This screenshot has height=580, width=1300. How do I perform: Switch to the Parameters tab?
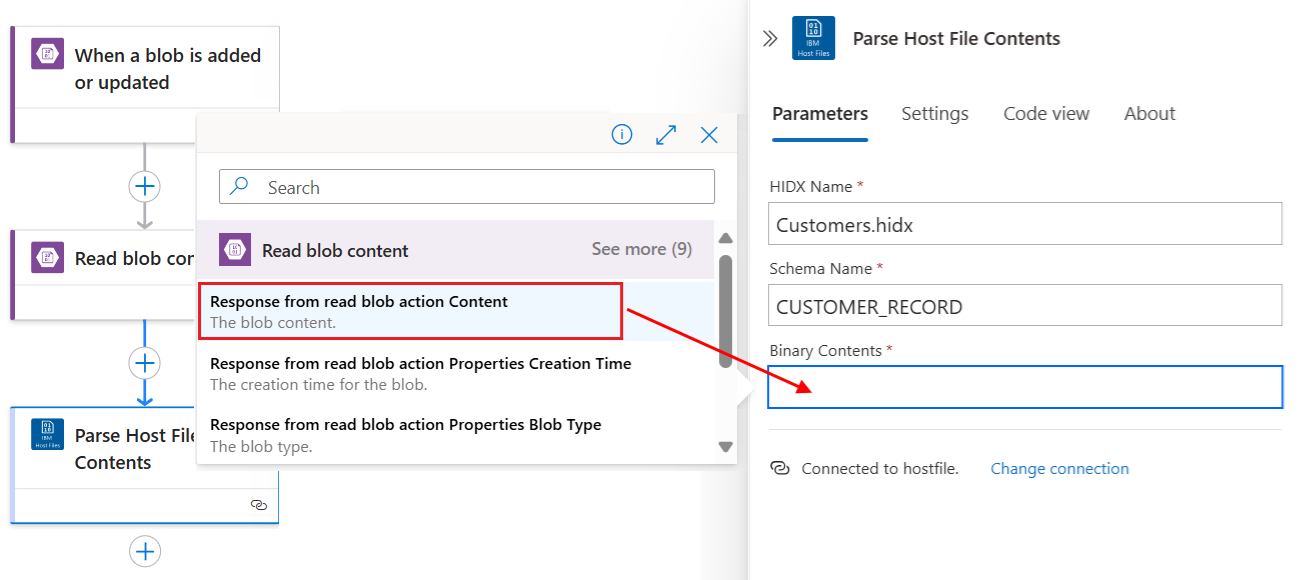click(x=820, y=114)
